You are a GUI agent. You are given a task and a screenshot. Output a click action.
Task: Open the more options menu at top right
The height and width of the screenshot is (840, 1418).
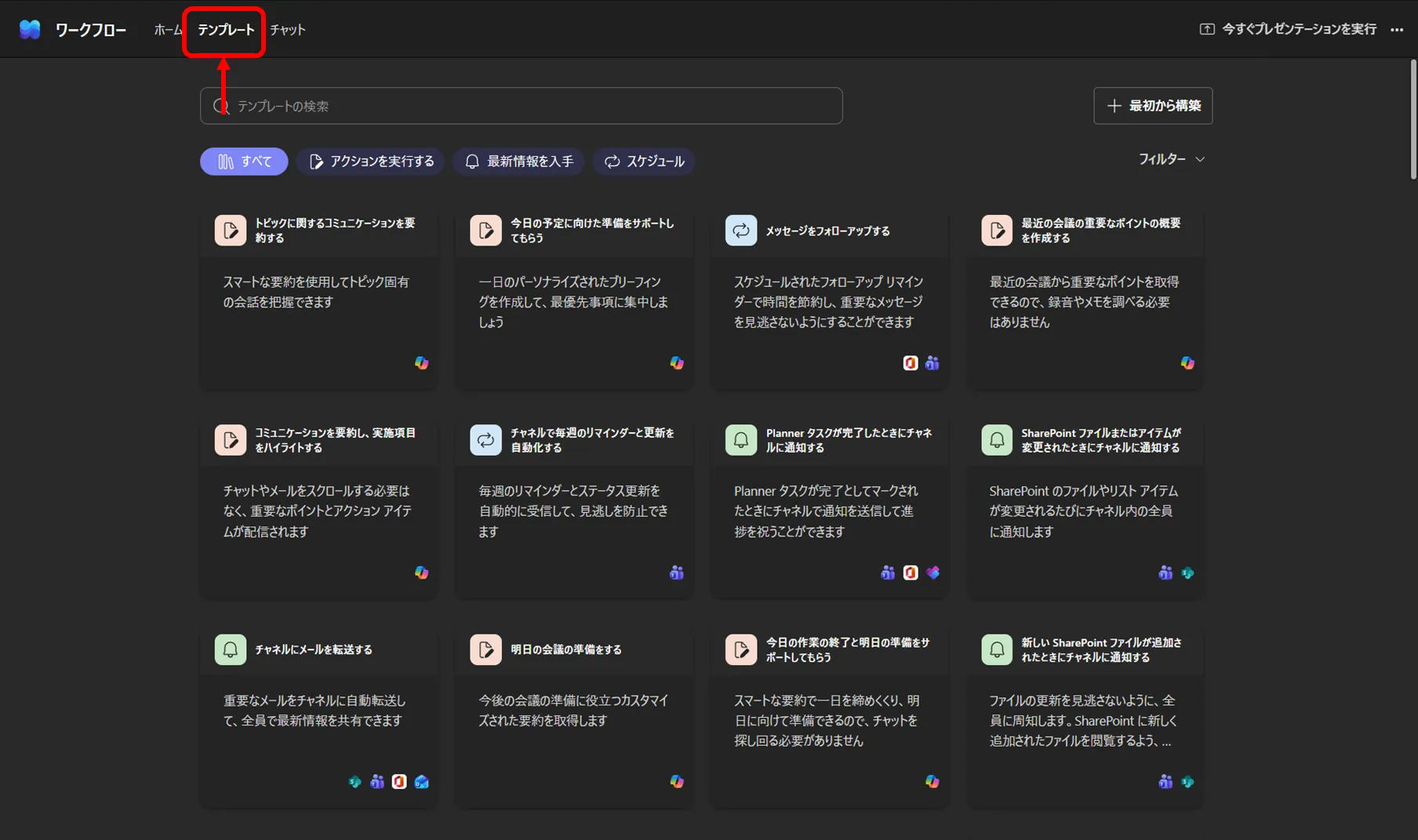(1398, 29)
